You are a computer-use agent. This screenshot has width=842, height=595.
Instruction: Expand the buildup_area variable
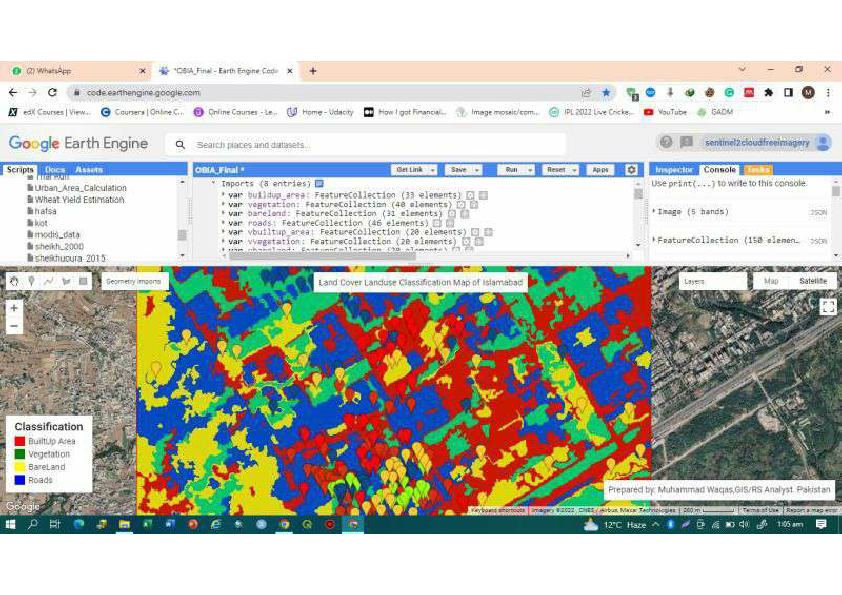pos(223,195)
